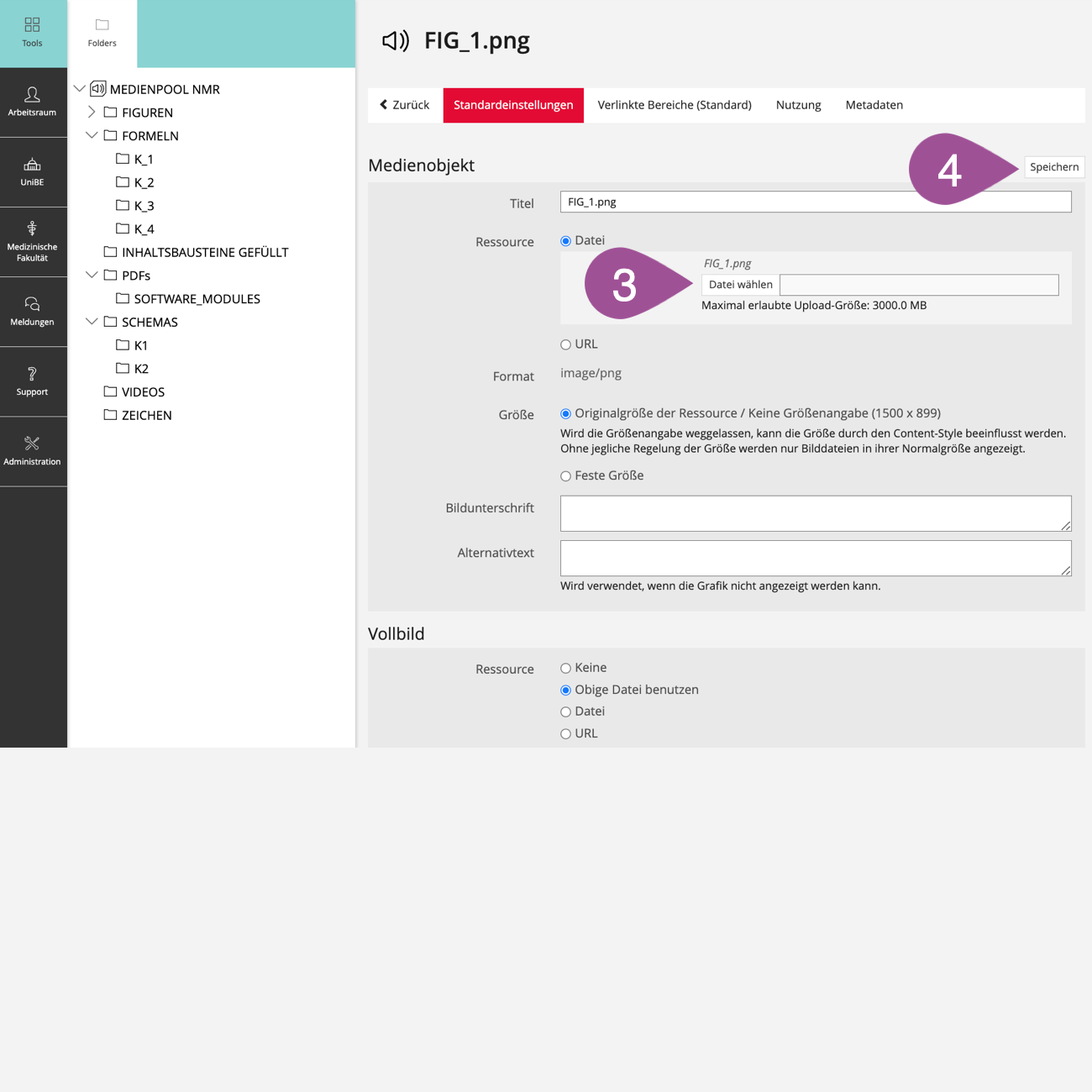Open the Tools icon in sidebar
Viewport: 1092px width, 1092px height.
[32, 25]
